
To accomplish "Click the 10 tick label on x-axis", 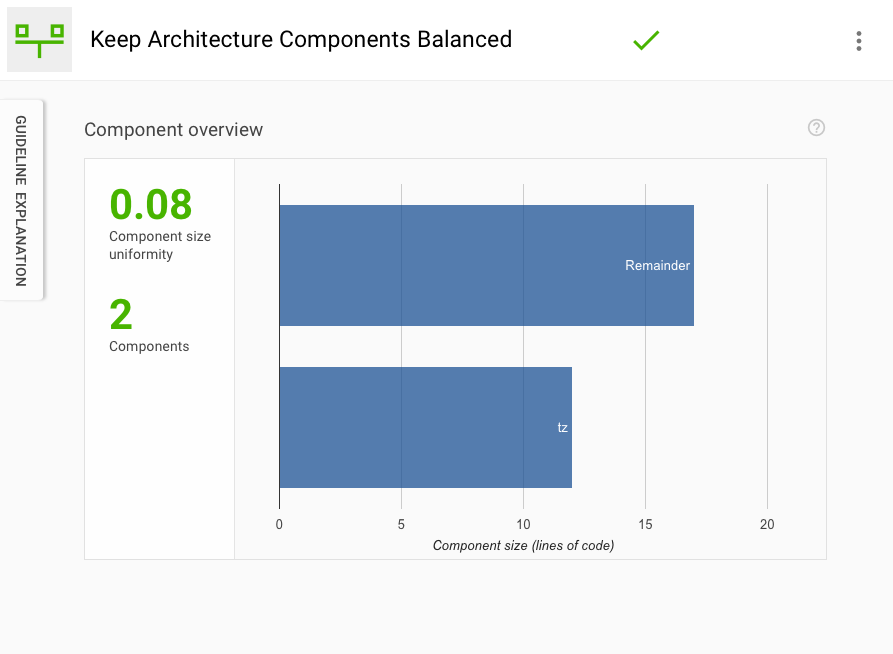I will click(523, 525).
